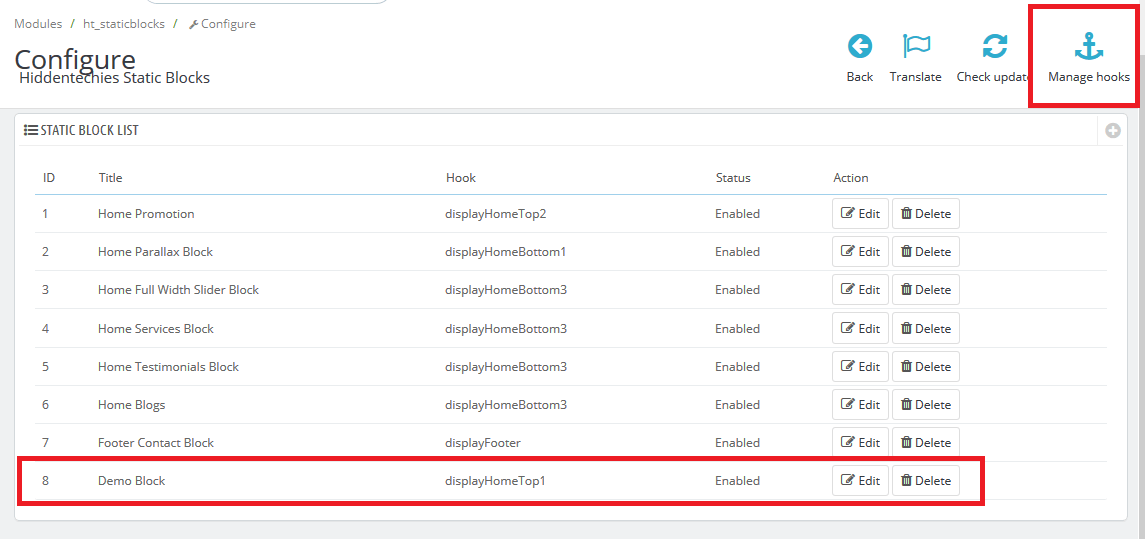The image size is (1145, 539).
Task: Edit the Home Testimonials Block
Action: pos(860,367)
